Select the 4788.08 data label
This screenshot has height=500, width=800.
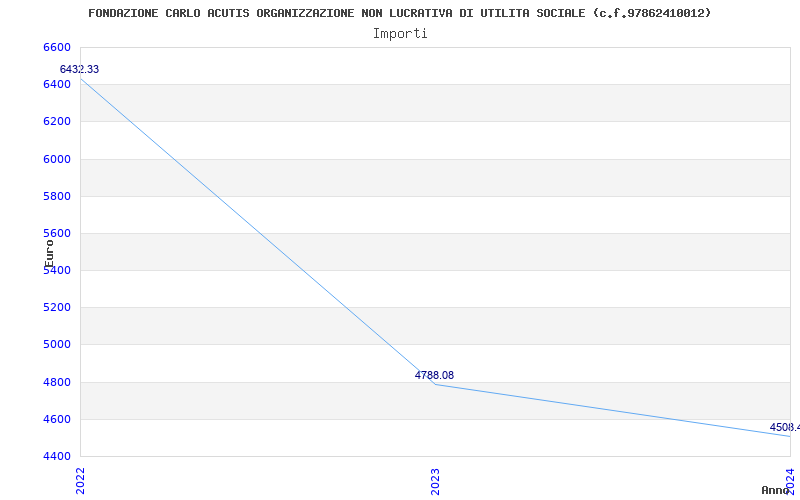(434, 376)
